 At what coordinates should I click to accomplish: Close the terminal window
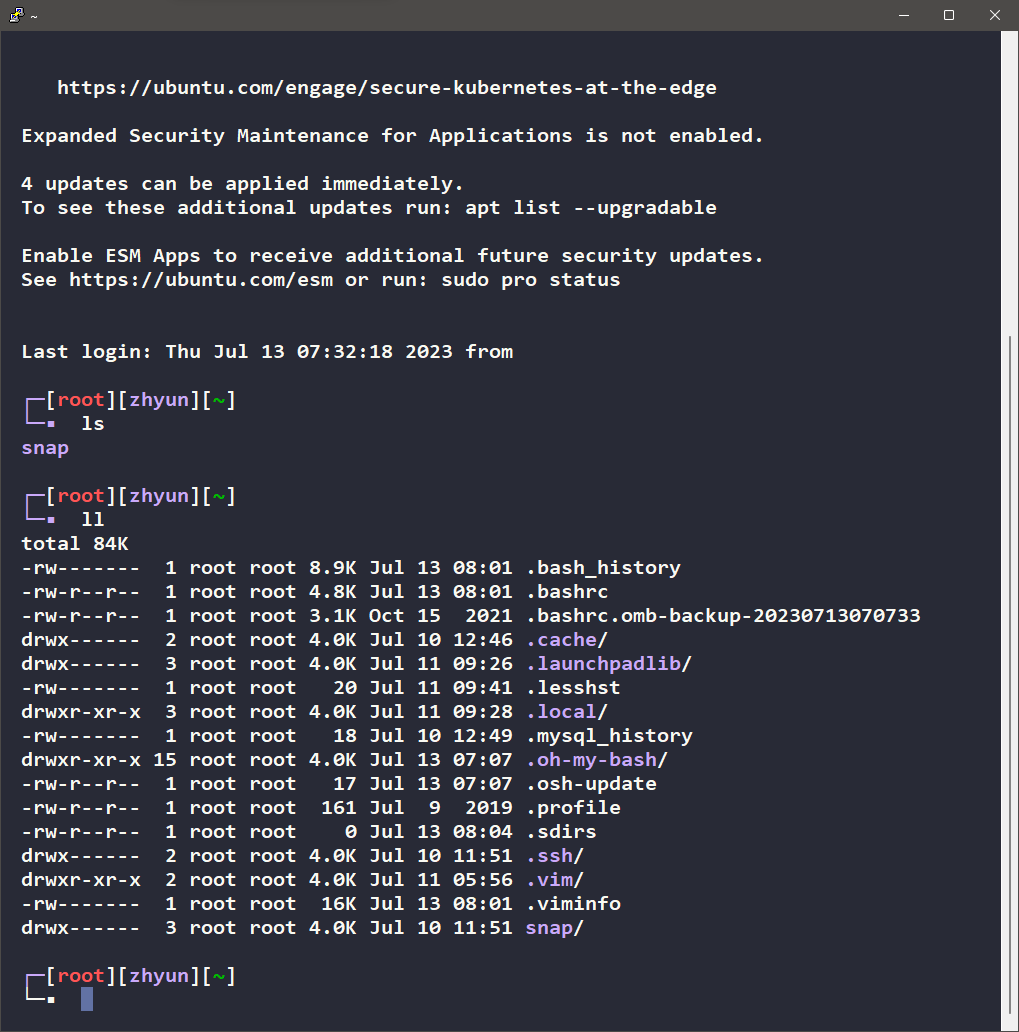click(x=995, y=14)
